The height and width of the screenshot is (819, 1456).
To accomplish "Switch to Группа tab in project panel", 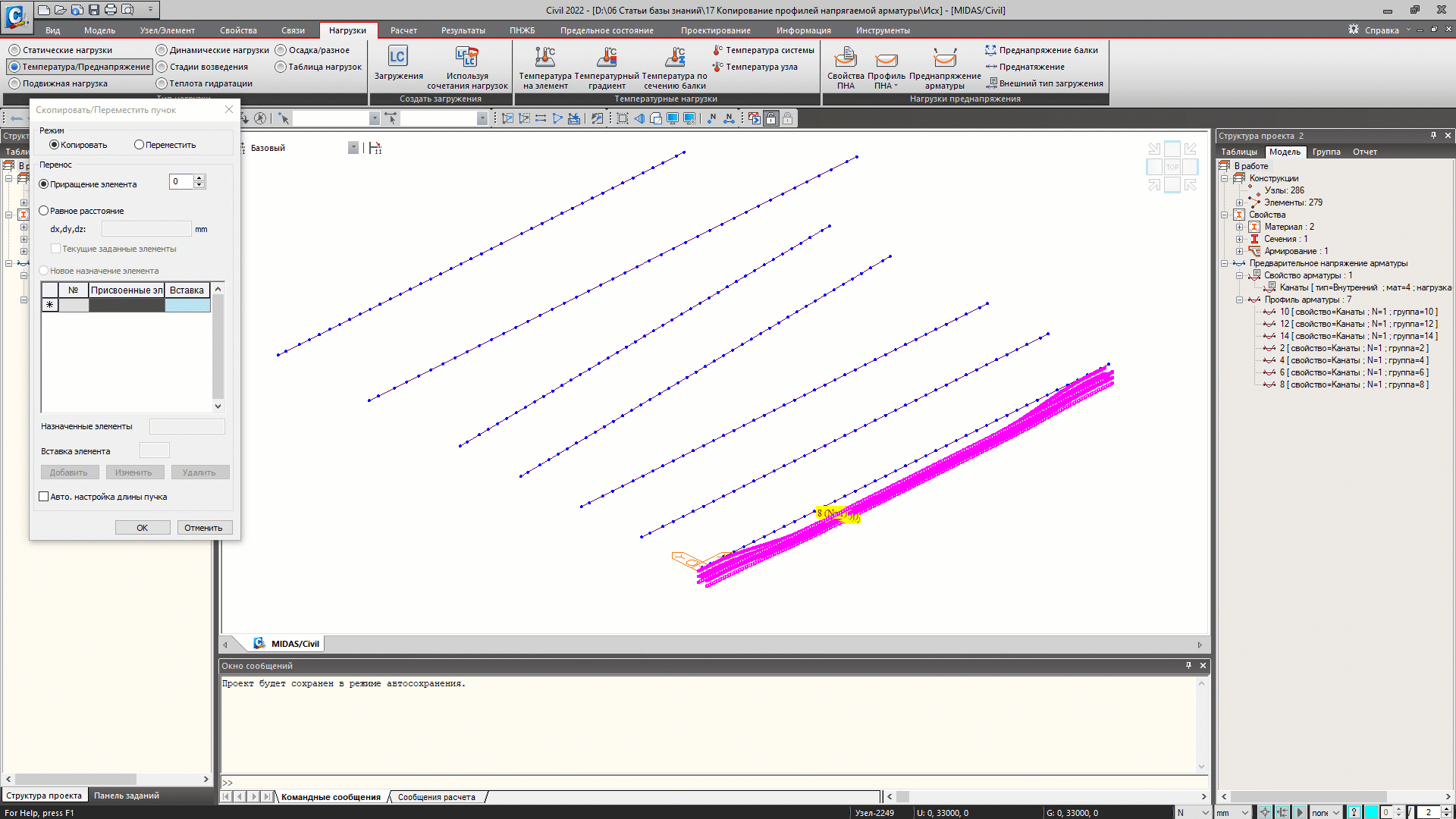I will [1326, 152].
